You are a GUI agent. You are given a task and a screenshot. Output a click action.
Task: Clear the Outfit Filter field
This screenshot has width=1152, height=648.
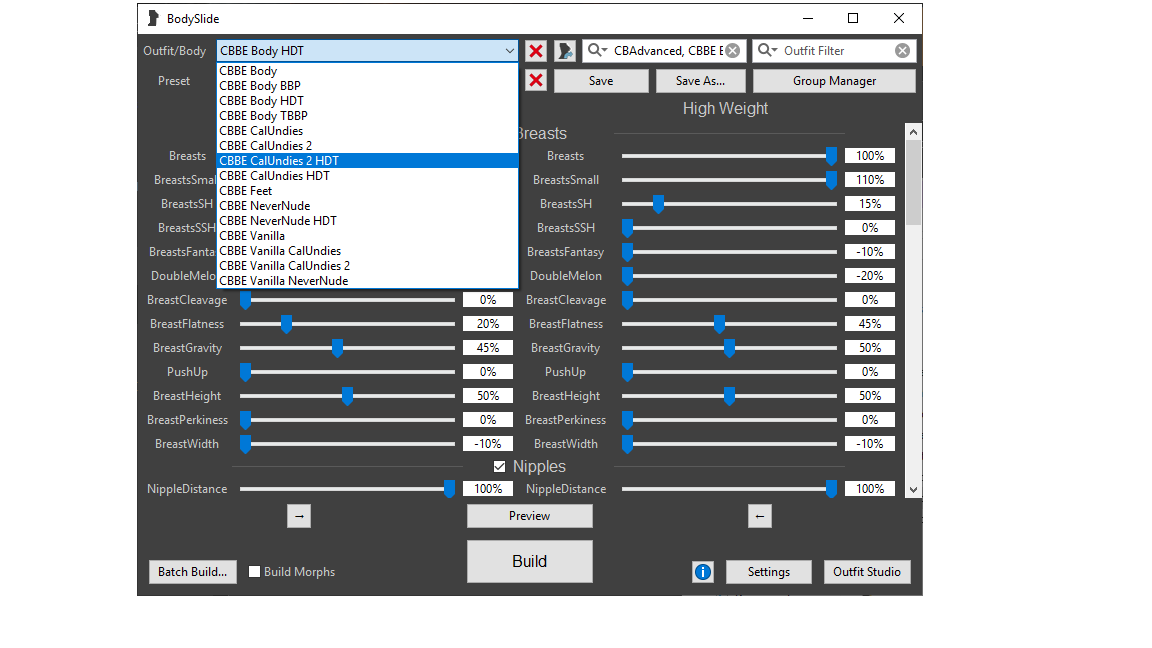pyautogui.click(x=902, y=51)
